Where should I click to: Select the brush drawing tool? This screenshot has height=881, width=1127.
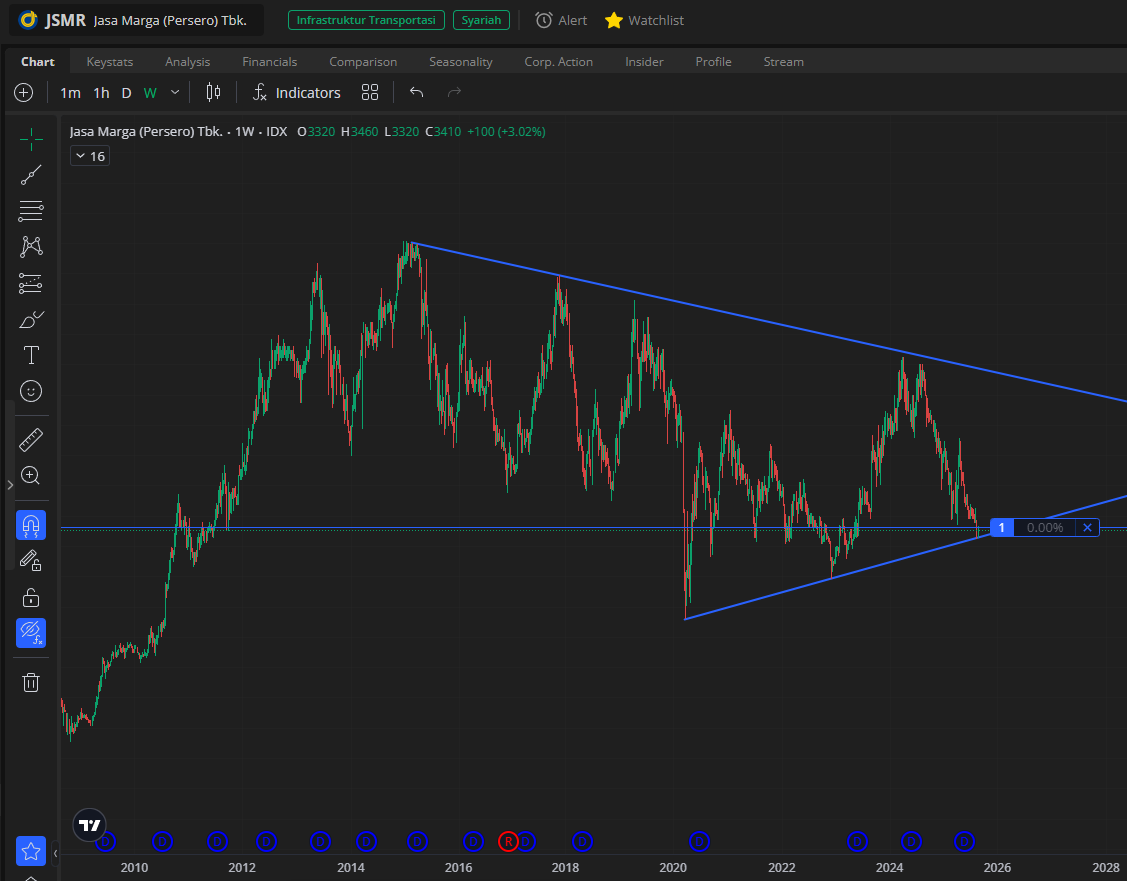point(31,319)
